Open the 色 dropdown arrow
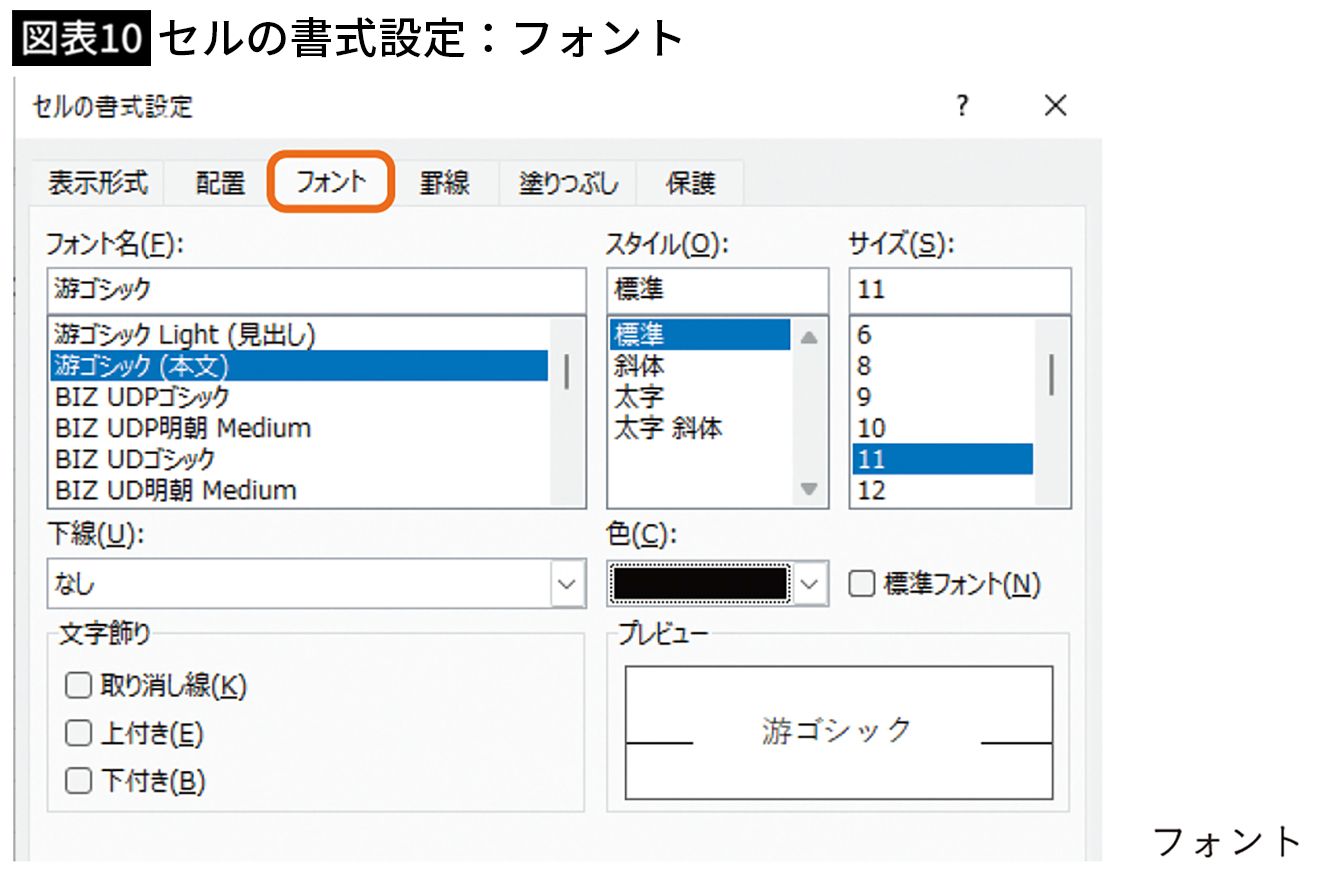Screen dimensions: 1340x880 point(812,584)
